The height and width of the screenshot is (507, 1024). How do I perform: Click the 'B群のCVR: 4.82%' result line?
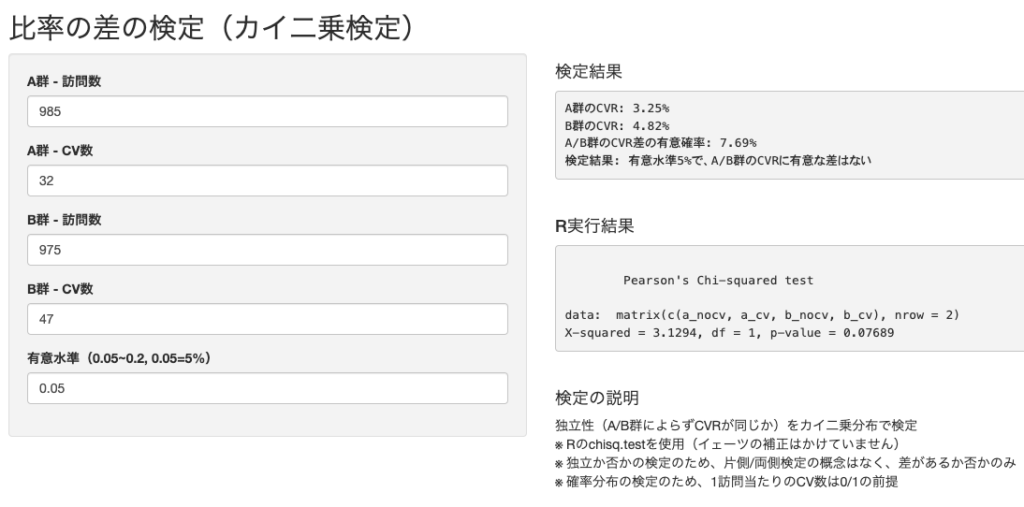point(616,125)
